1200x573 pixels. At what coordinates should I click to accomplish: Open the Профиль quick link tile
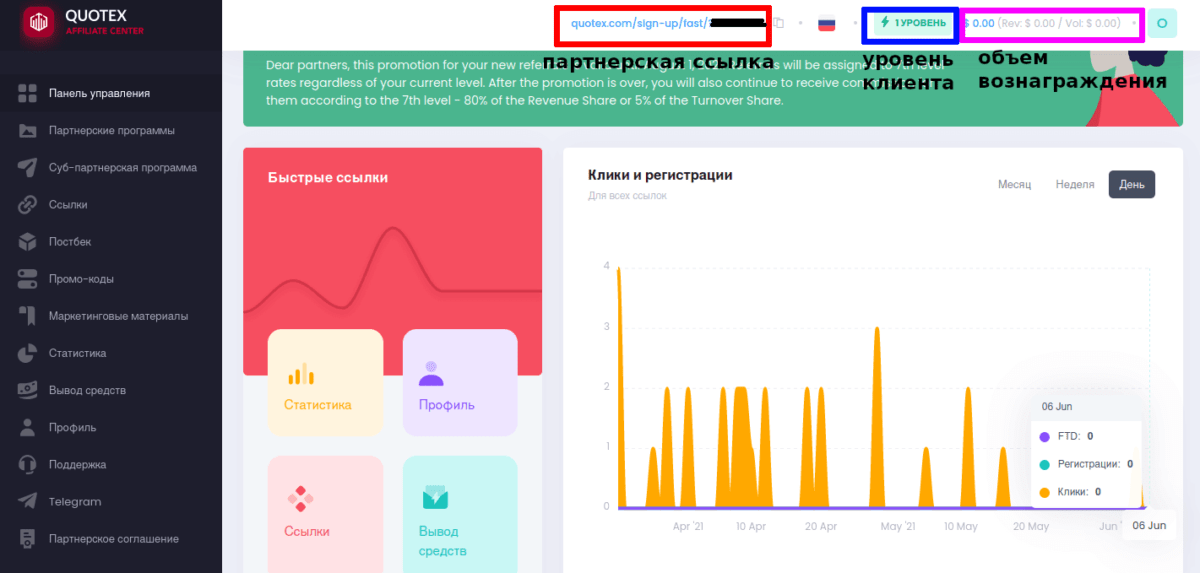460,382
